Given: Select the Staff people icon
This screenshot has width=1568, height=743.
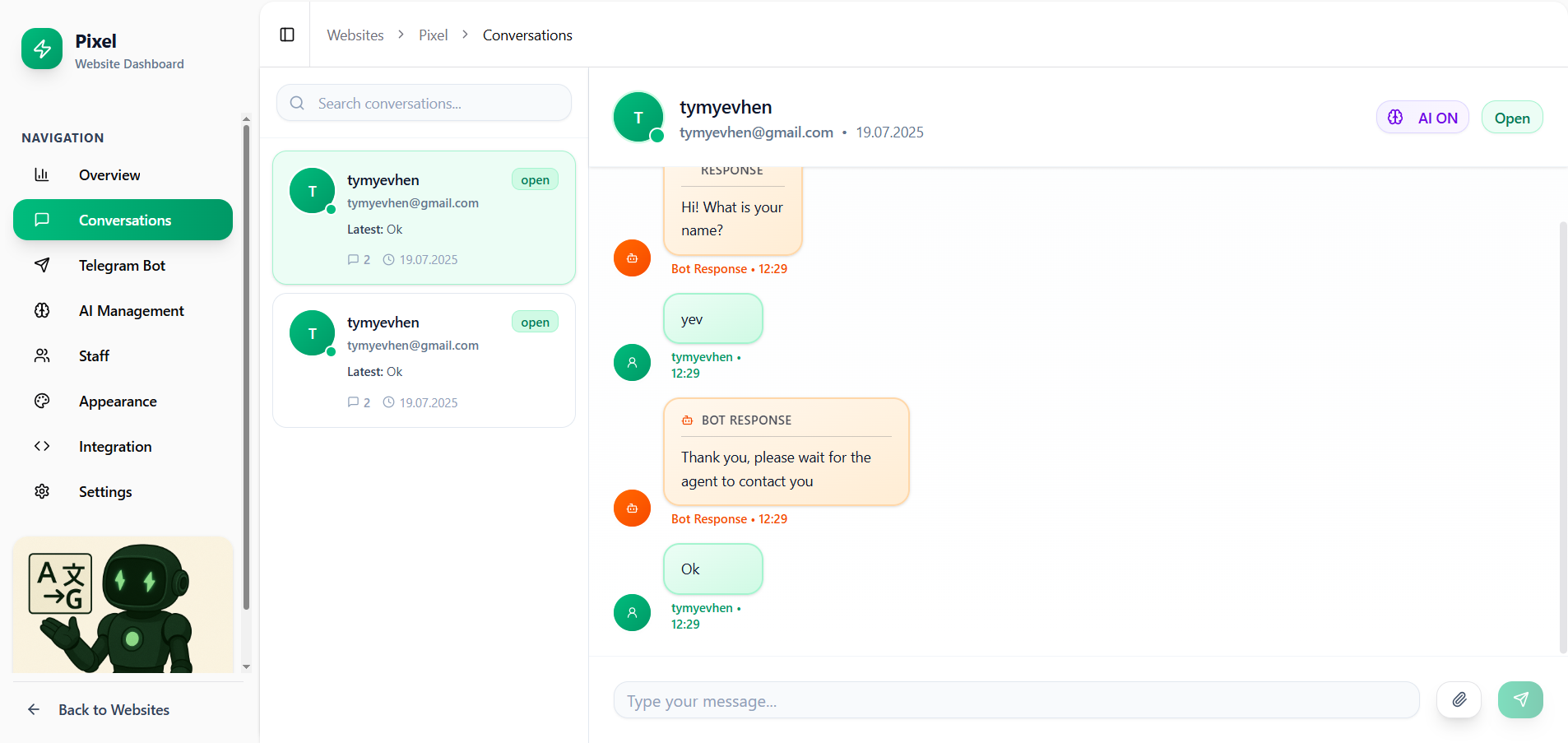Looking at the screenshot, I should pyautogui.click(x=42, y=355).
